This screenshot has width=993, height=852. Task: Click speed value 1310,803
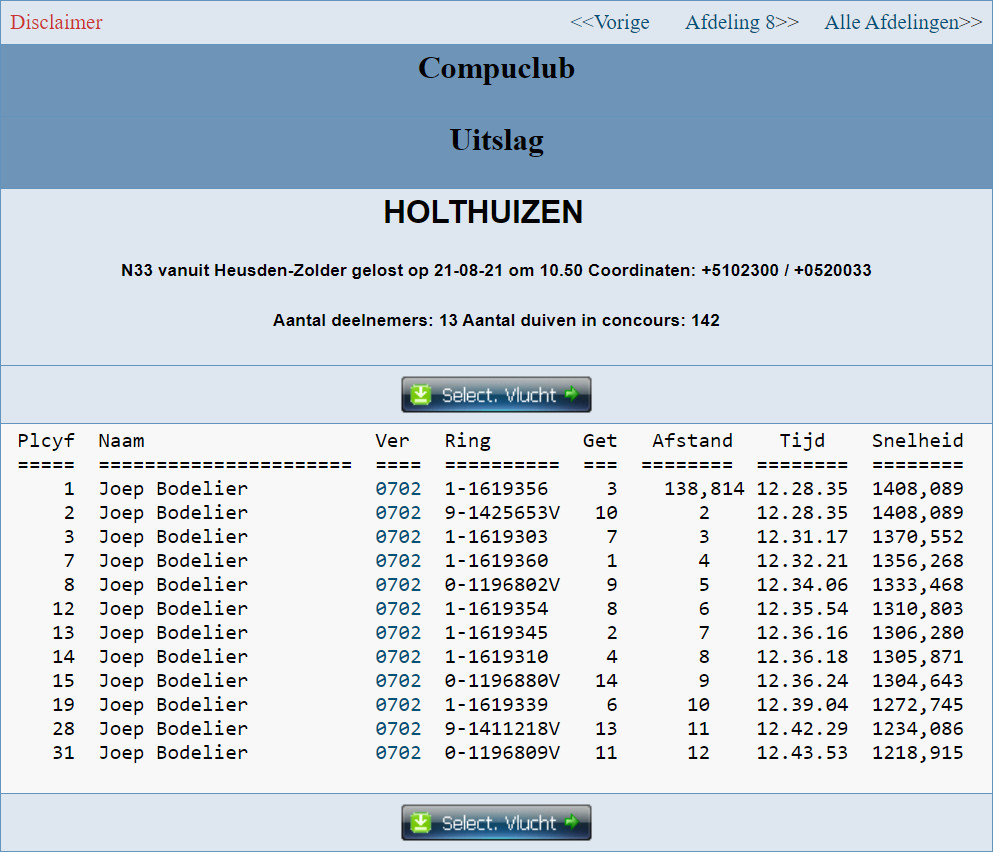point(918,609)
